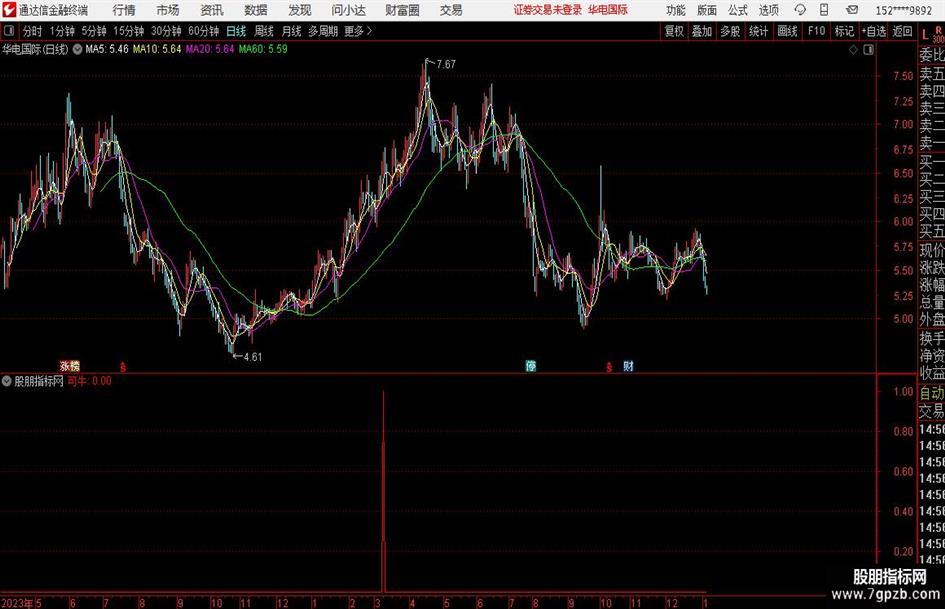Image resolution: width=945 pixels, height=609 pixels.
Task: Open the 财富圈 menu
Action: [403, 10]
